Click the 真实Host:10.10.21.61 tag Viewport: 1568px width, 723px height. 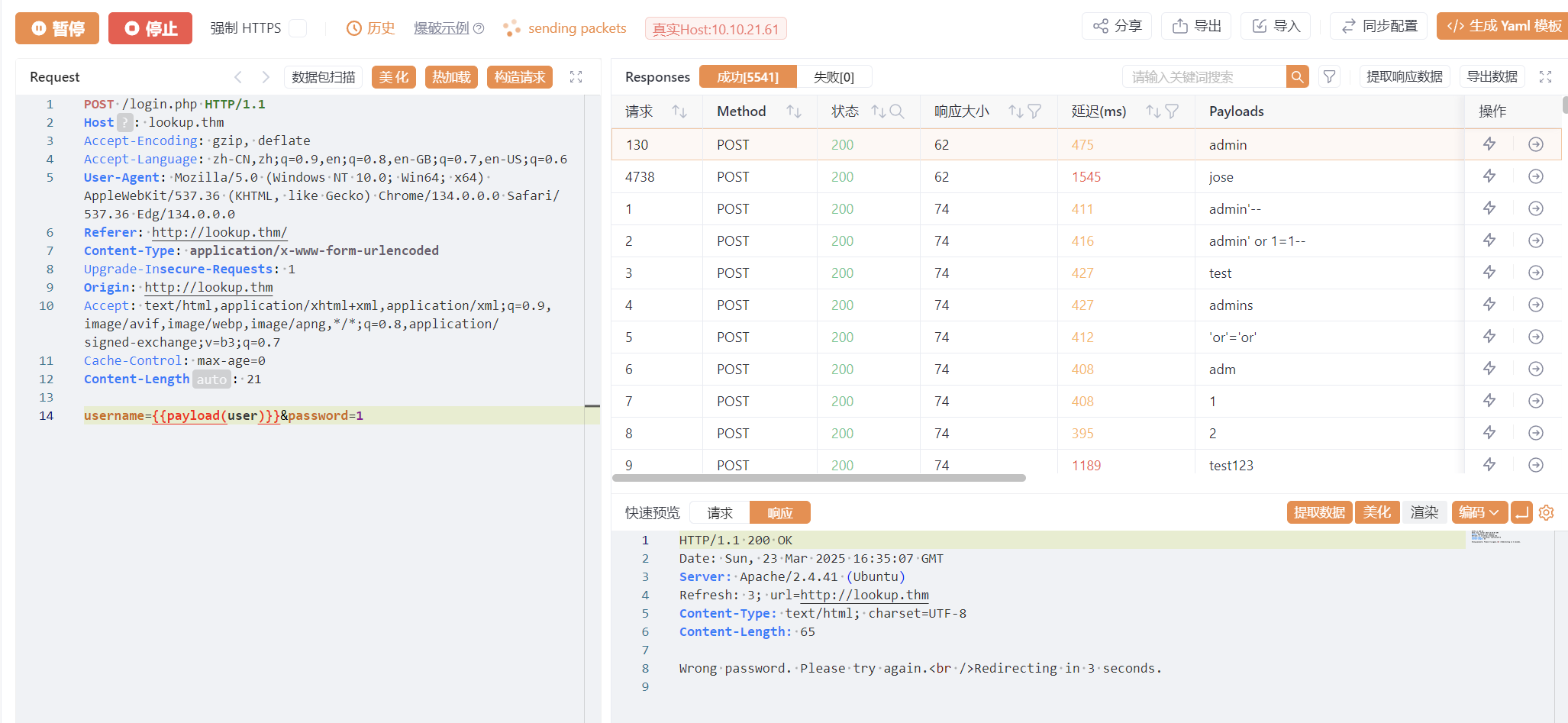click(715, 29)
